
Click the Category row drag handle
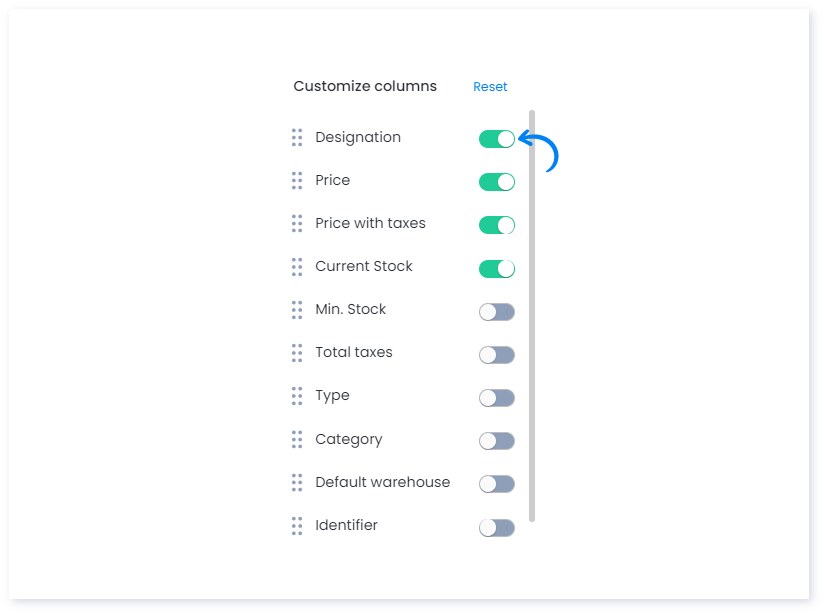[296, 439]
